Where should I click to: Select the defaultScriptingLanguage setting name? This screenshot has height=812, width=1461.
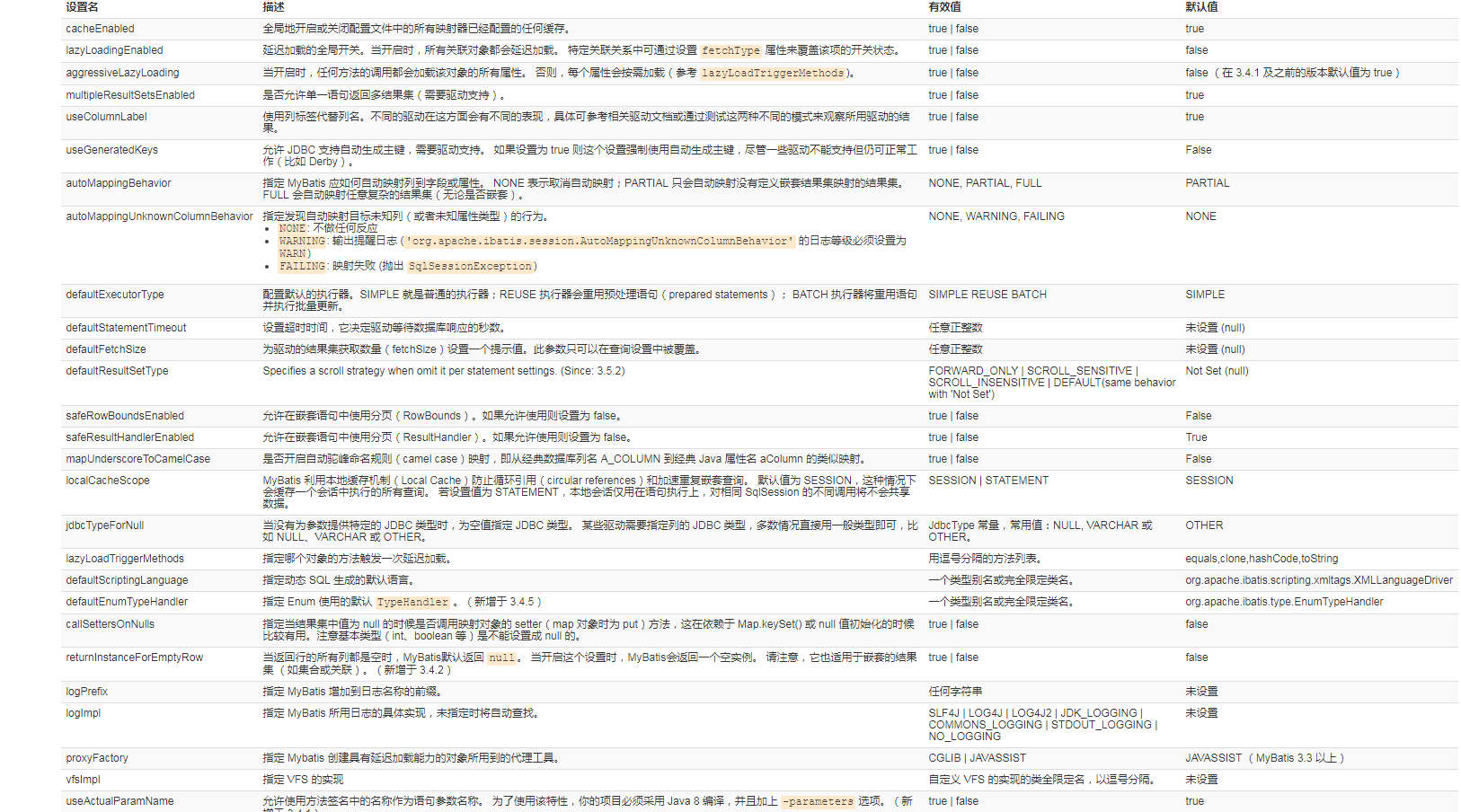click(x=127, y=580)
